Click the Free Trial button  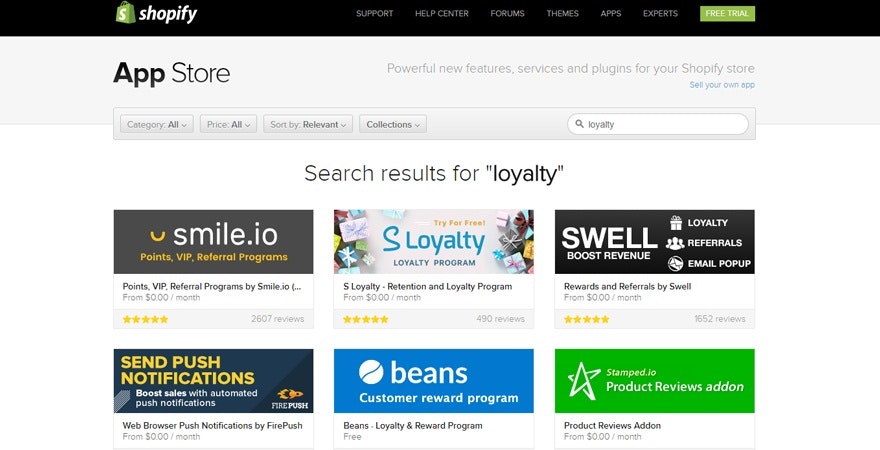click(x=728, y=14)
